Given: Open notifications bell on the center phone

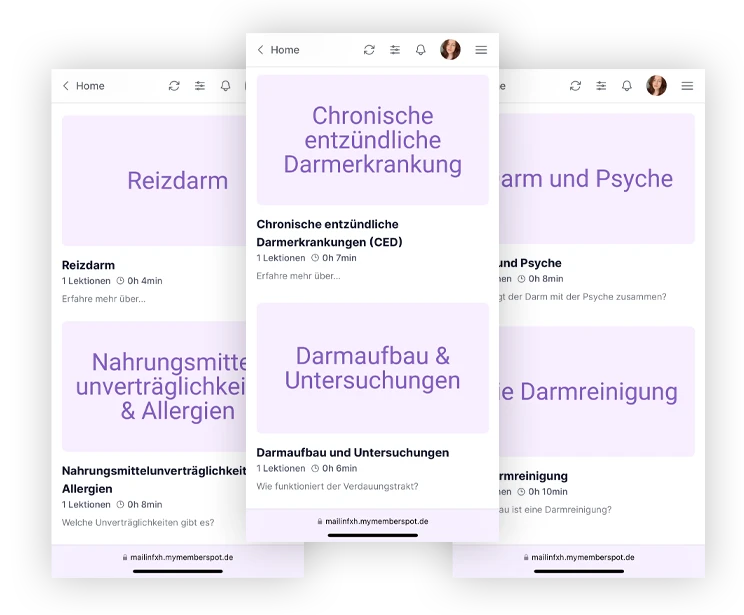Looking at the screenshot, I should [x=421, y=50].
